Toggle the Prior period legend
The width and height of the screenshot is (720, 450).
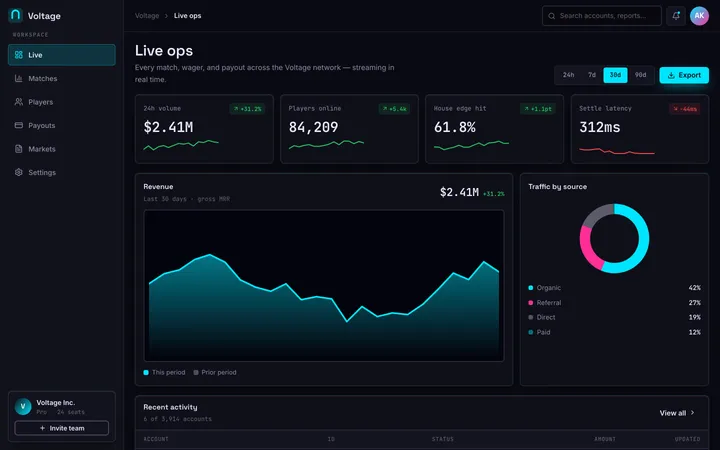point(215,372)
